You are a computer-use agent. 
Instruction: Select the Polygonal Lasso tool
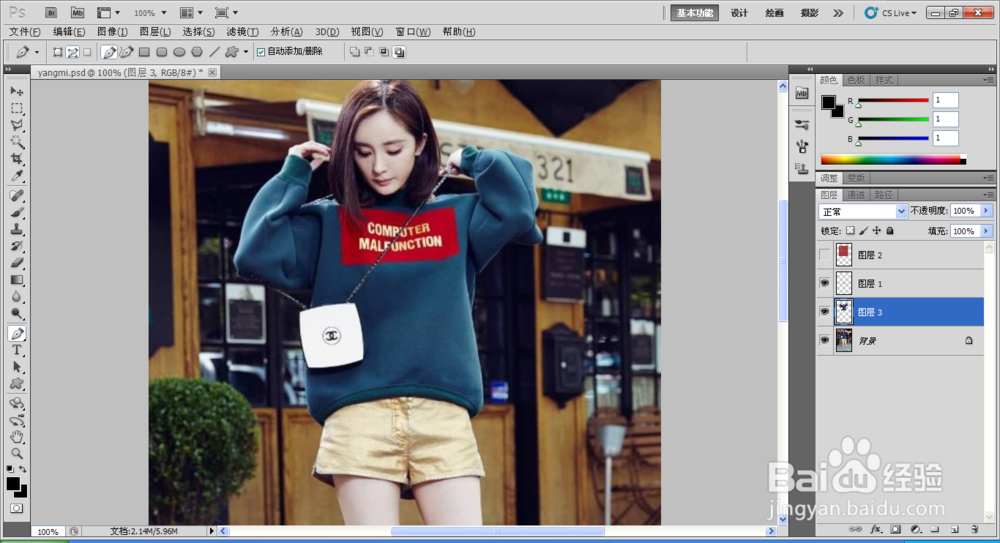click(x=17, y=125)
